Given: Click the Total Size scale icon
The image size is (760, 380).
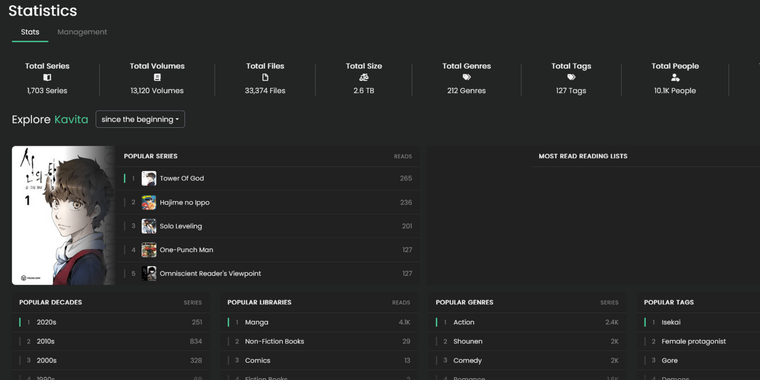Looking at the screenshot, I should click(364, 78).
